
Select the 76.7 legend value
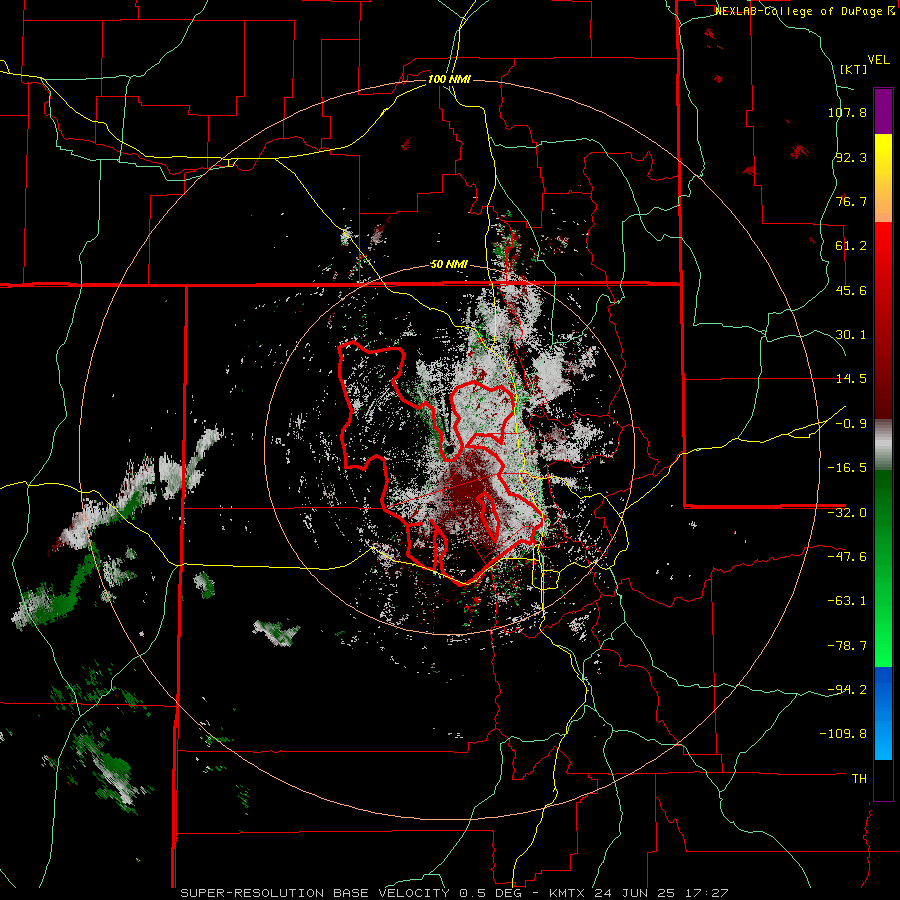[x=851, y=201]
